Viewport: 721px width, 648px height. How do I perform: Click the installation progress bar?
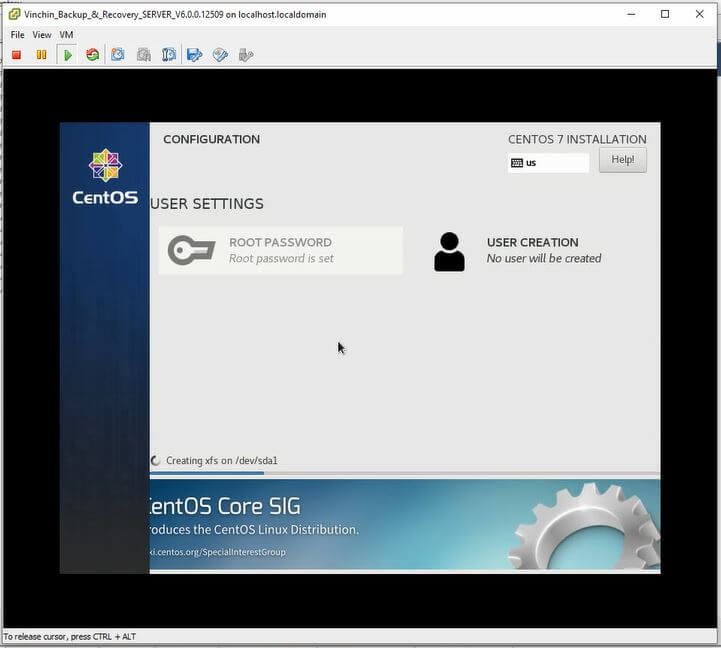405,473
